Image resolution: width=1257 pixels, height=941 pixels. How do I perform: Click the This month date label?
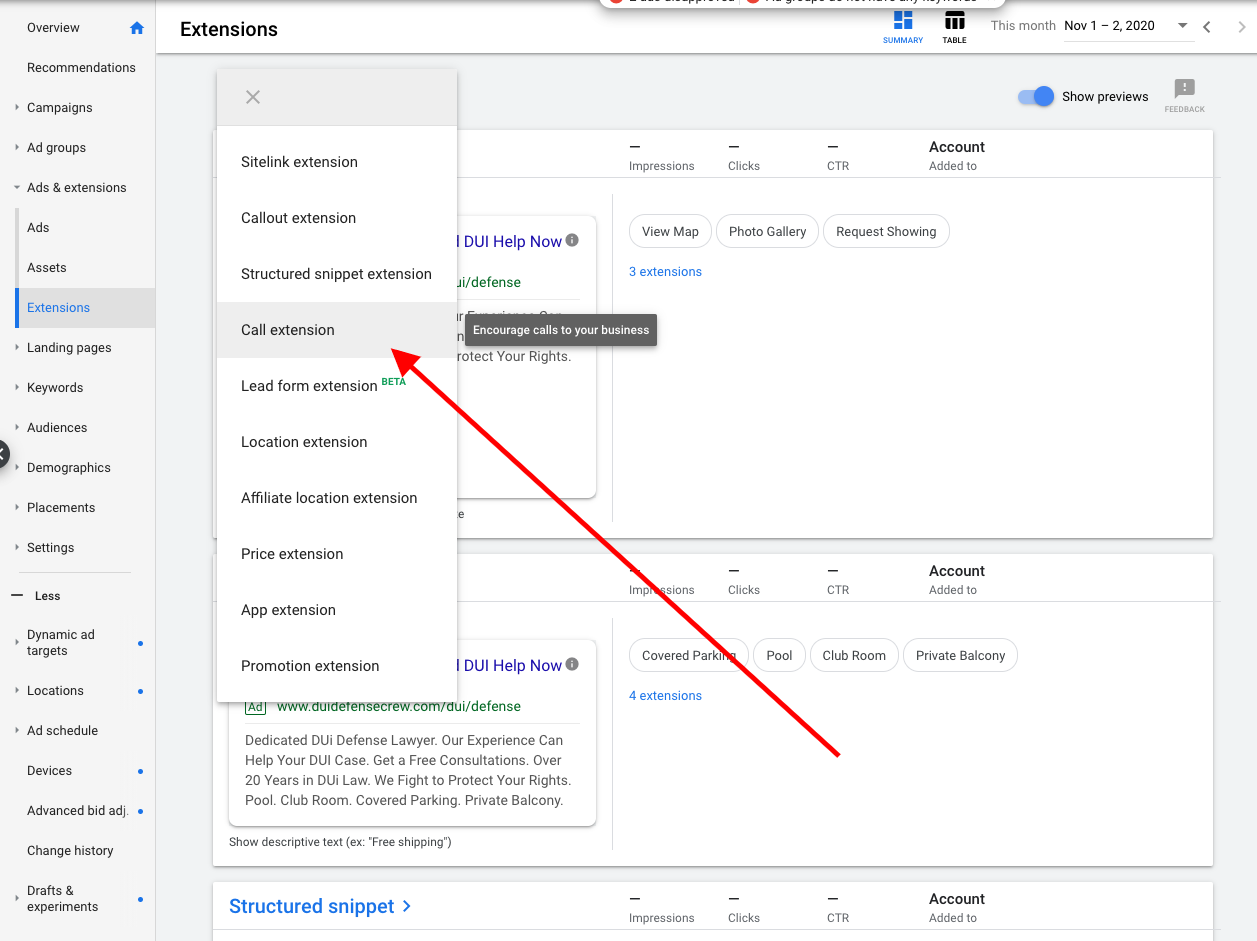point(1023,26)
